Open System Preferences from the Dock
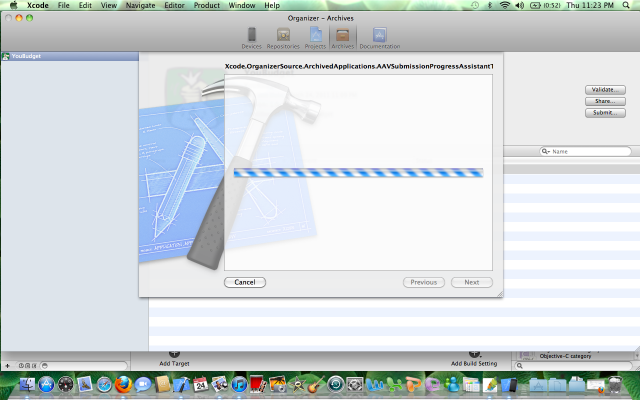Viewport: 640px width, 400px height. pyautogui.click(x=355, y=384)
